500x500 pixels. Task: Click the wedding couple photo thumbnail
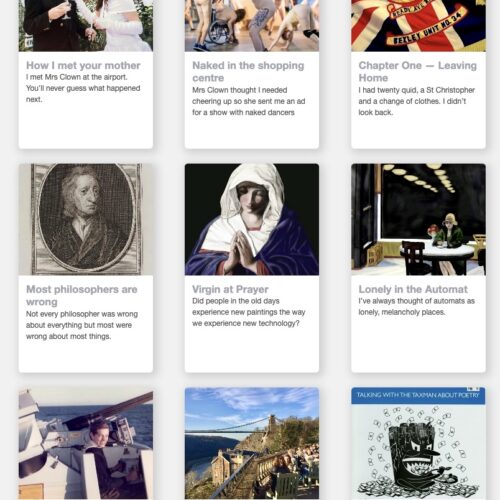tap(86, 26)
